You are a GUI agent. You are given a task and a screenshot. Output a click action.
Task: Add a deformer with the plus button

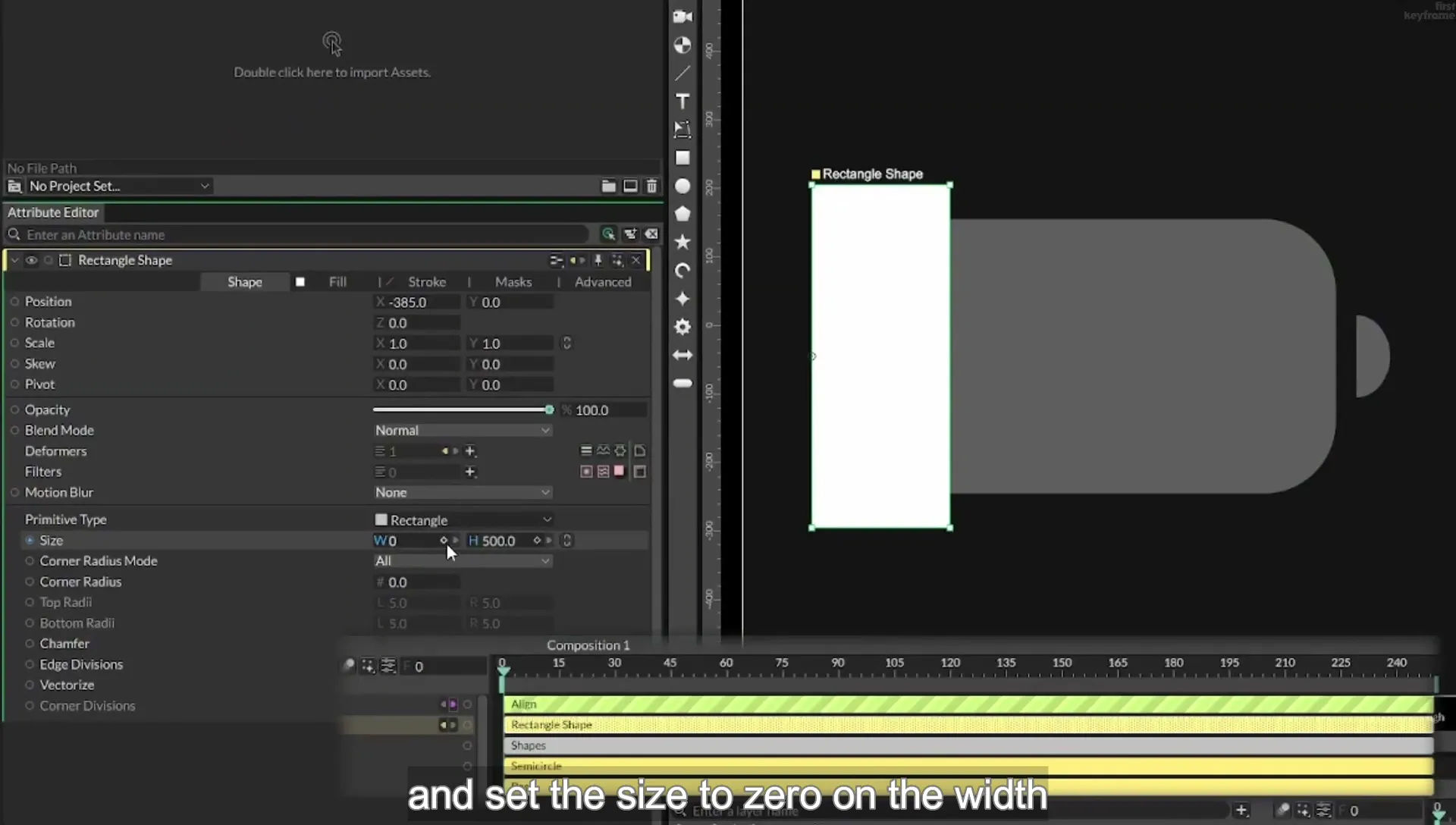point(470,451)
